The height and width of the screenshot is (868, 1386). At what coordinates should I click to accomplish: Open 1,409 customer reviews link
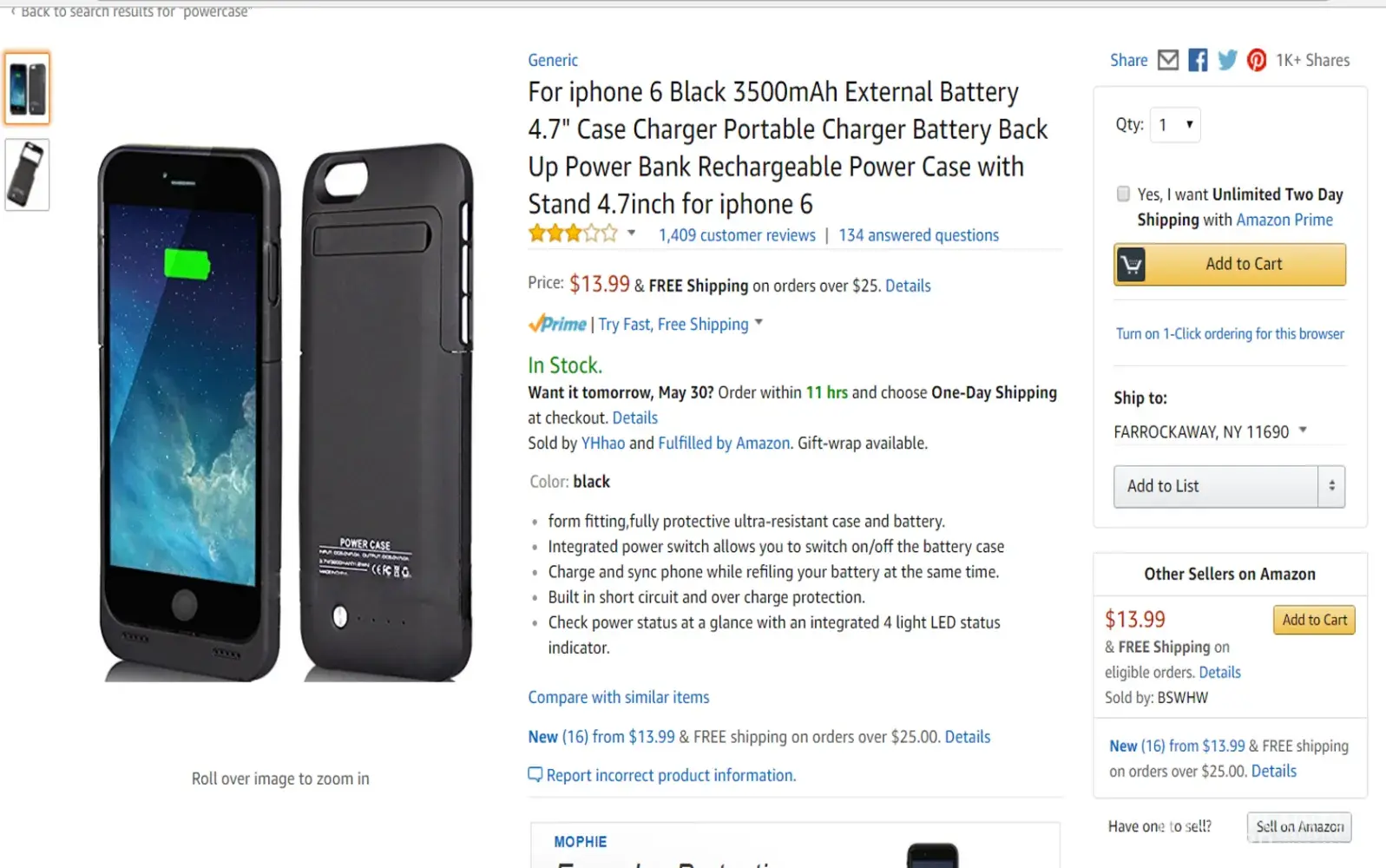[737, 235]
